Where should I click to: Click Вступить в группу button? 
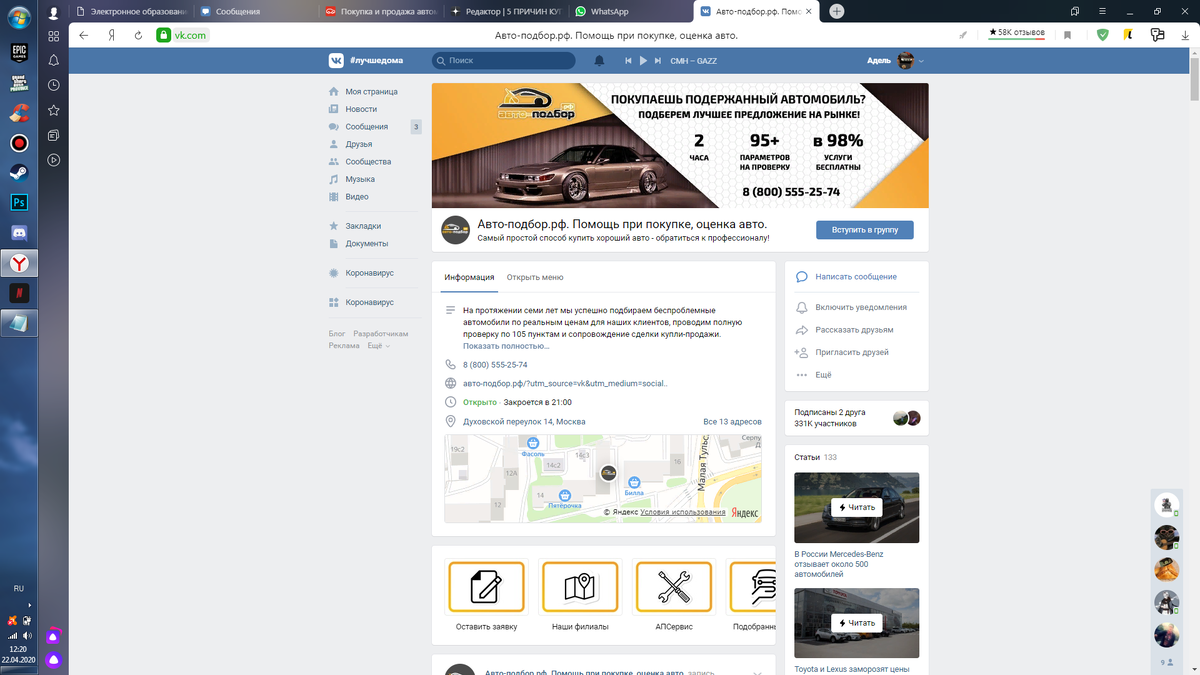pos(865,230)
